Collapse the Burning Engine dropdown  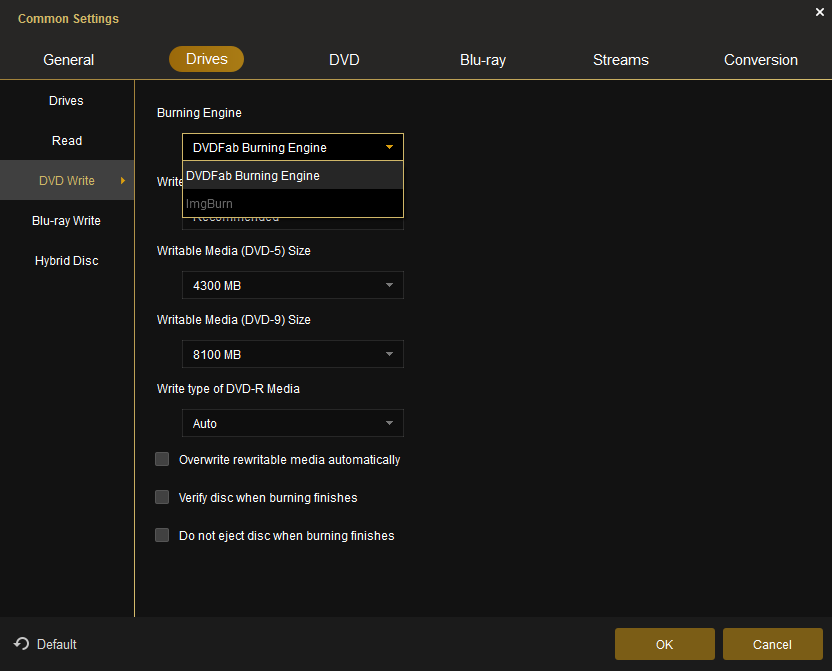tap(293, 147)
